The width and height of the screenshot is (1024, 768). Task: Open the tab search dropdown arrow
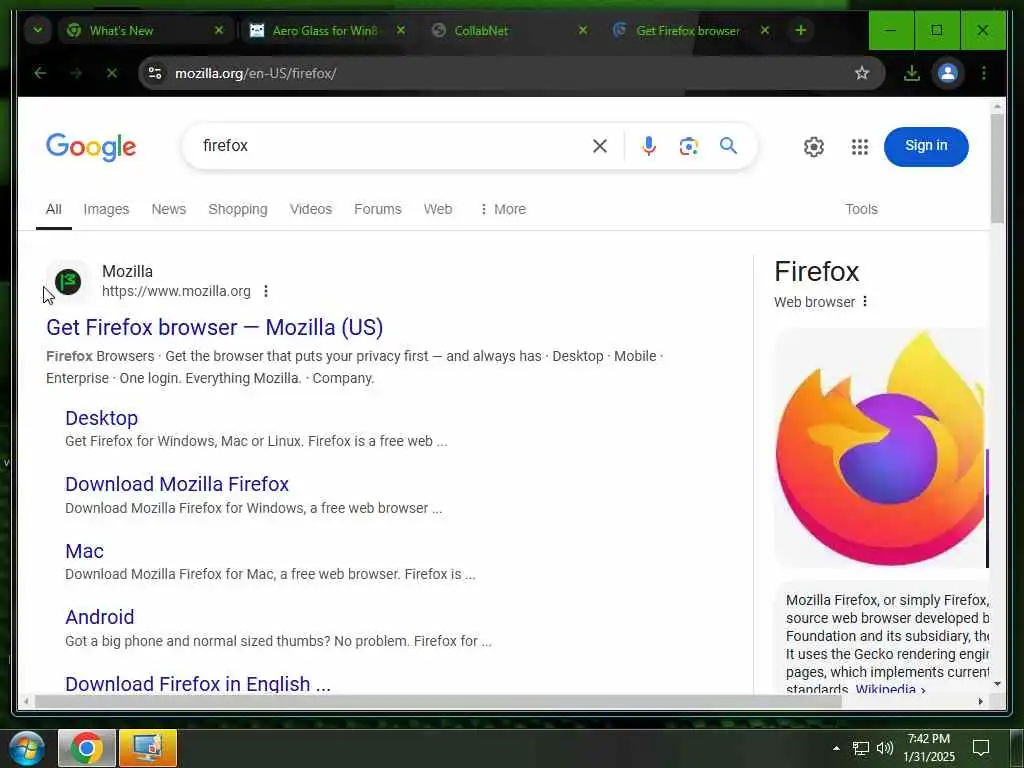point(38,31)
